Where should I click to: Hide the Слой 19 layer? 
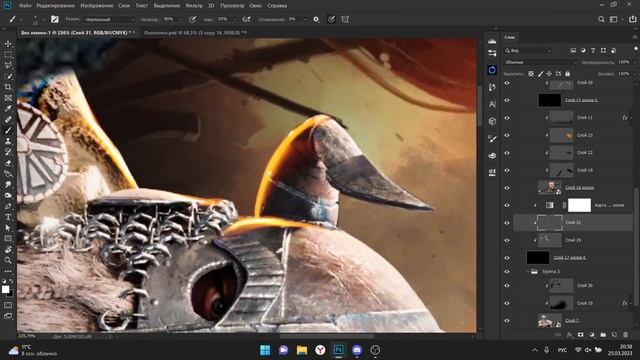pos(507,170)
